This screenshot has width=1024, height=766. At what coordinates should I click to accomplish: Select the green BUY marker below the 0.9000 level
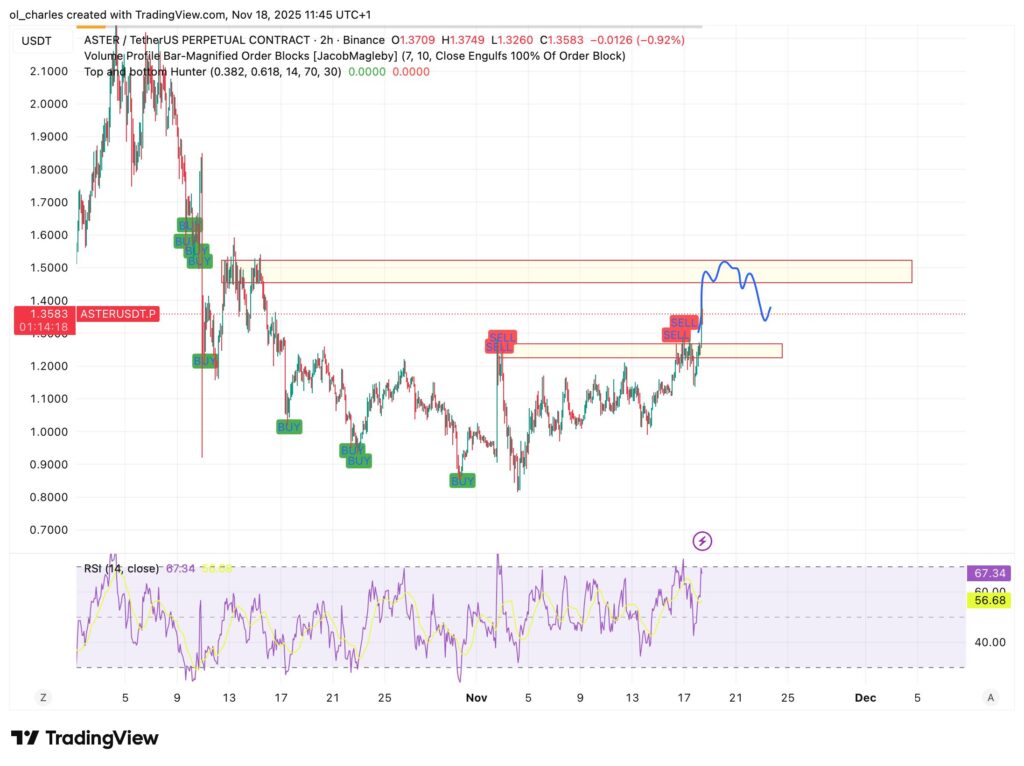click(x=460, y=480)
